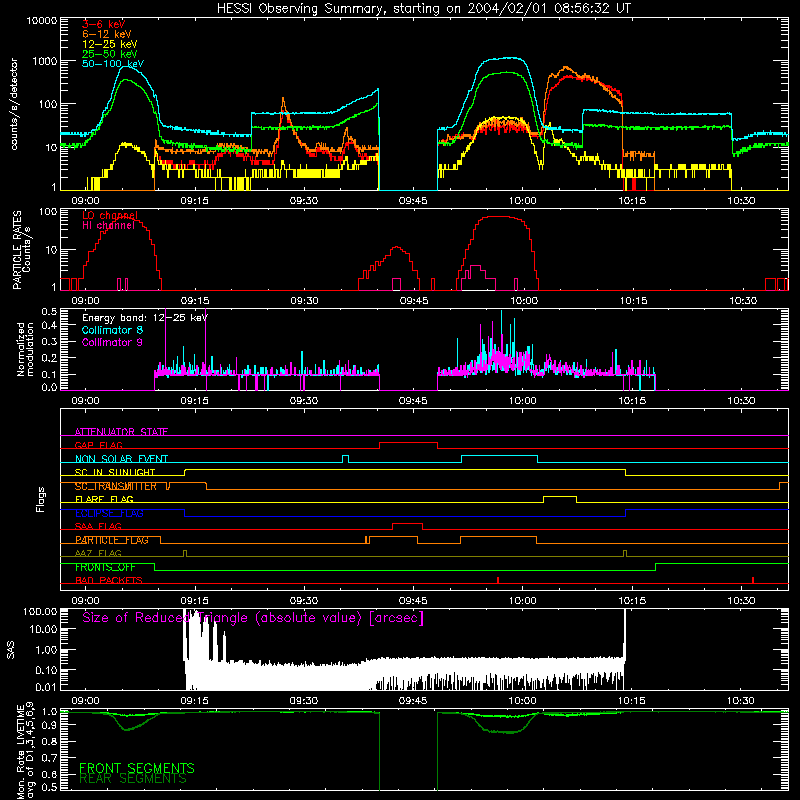Click the SAA_FLAG label
The height and width of the screenshot is (800, 800).
pos(98,526)
